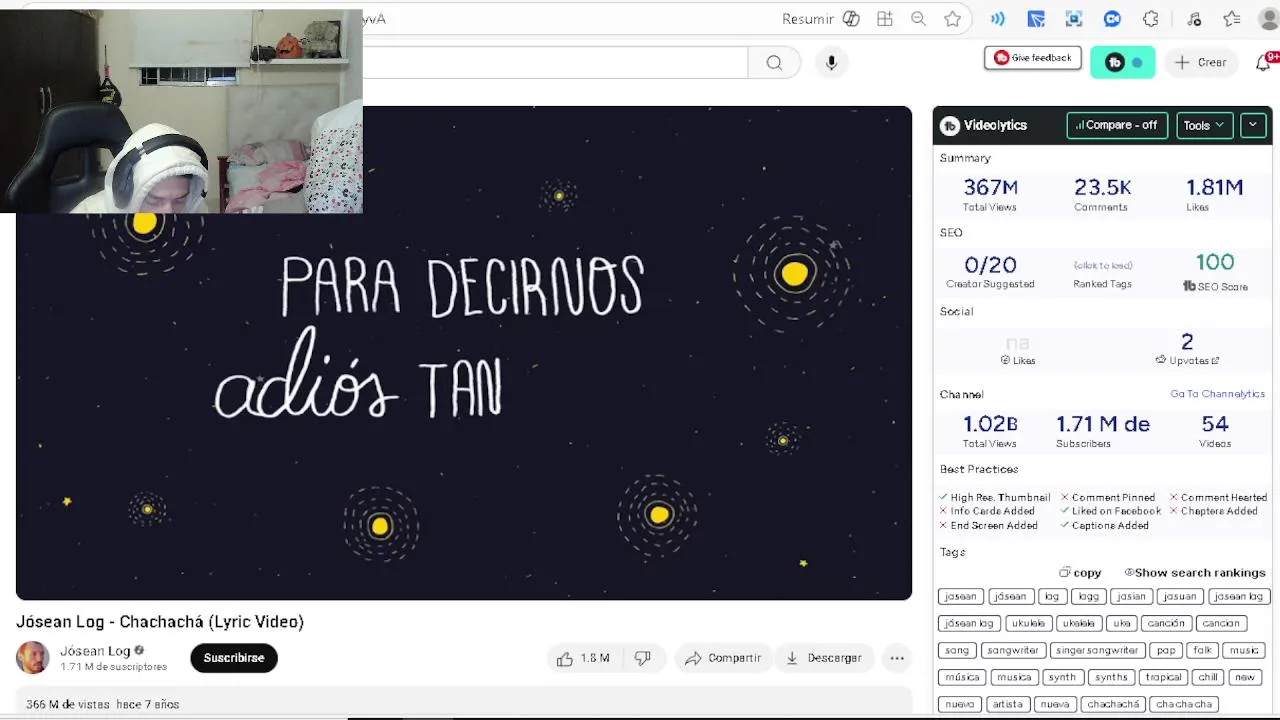Toggle the Compare - off switch
1280x720 pixels.
click(1117, 125)
